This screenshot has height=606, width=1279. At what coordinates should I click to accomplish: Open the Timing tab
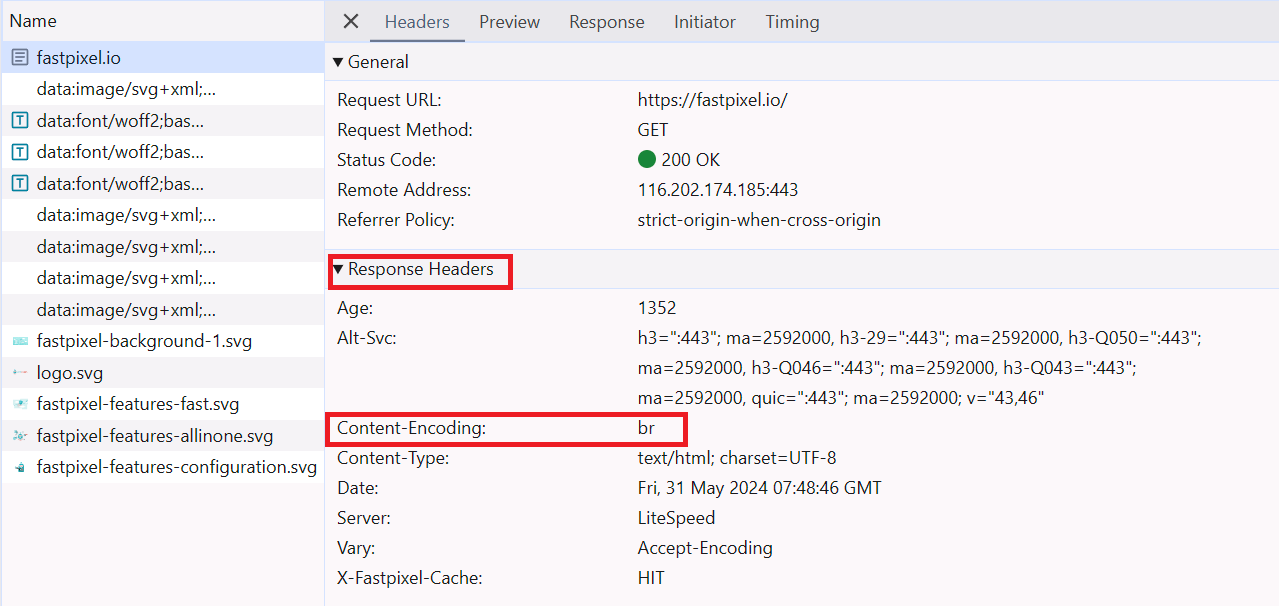tap(792, 22)
